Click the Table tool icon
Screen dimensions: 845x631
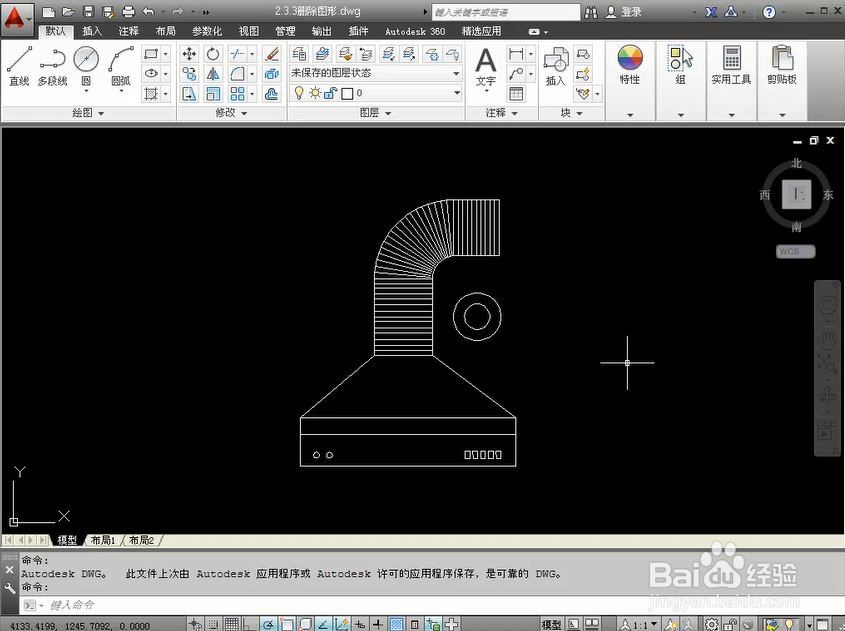click(516, 94)
